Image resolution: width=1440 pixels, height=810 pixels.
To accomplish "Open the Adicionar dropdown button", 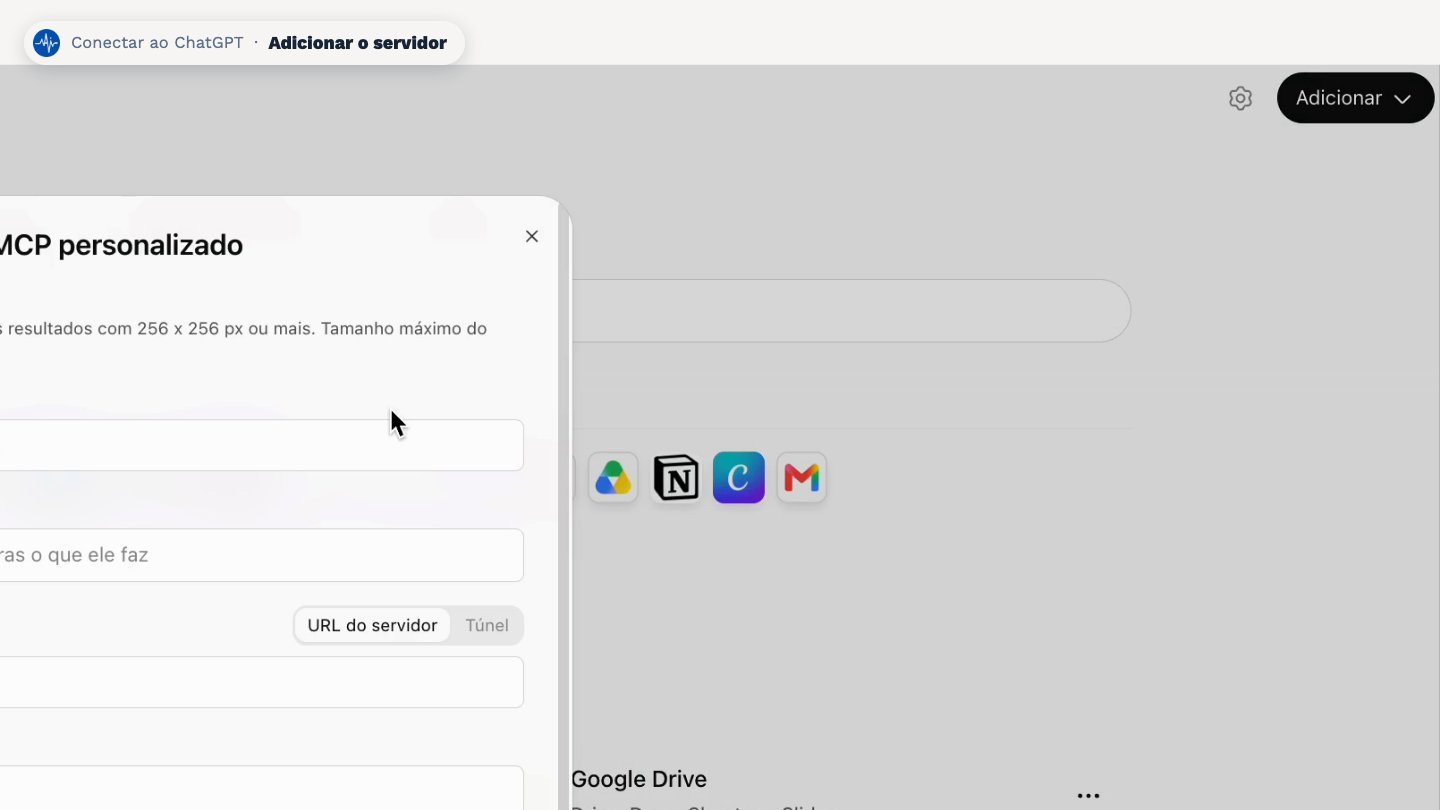I will tap(1355, 98).
